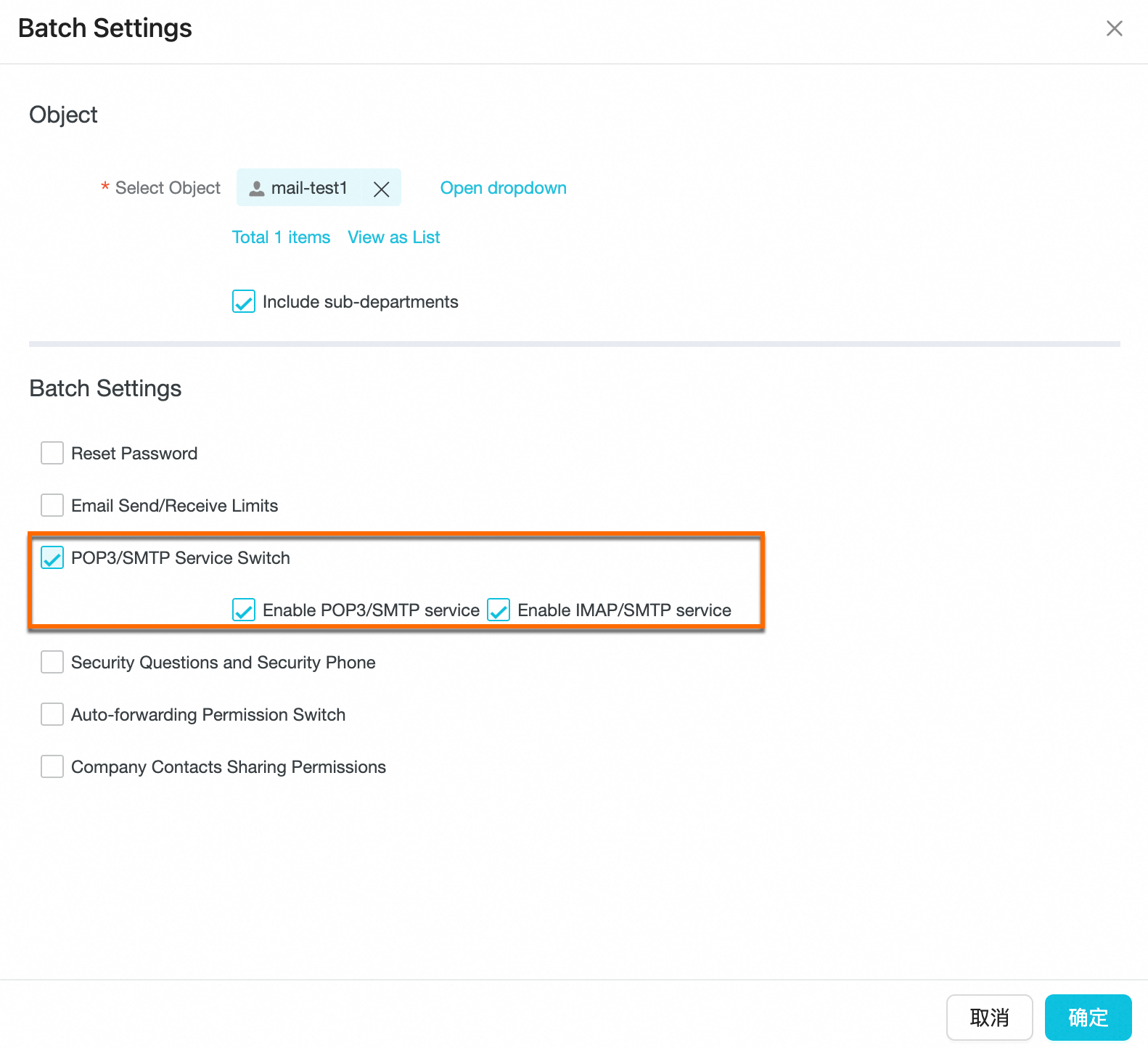Click the Total 1 items link
The width and height of the screenshot is (1148, 1048).
point(281,237)
